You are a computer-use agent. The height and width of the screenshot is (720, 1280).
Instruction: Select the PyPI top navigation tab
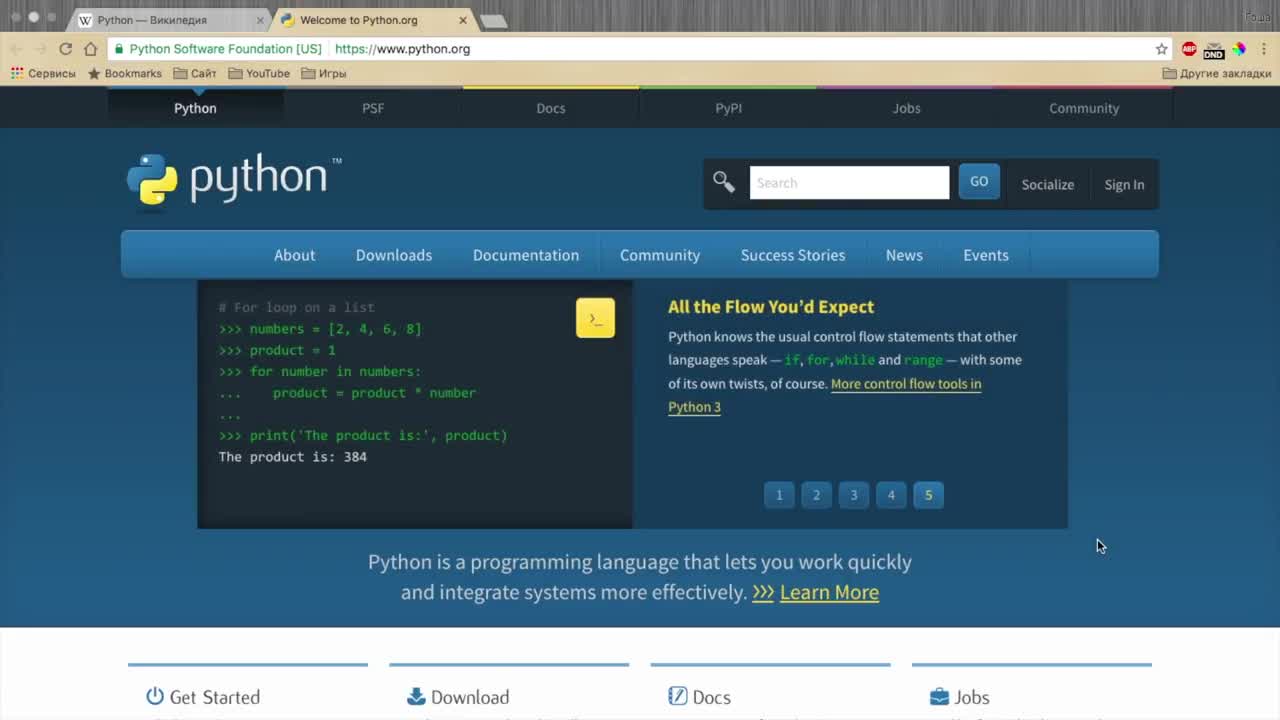(728, 108)
